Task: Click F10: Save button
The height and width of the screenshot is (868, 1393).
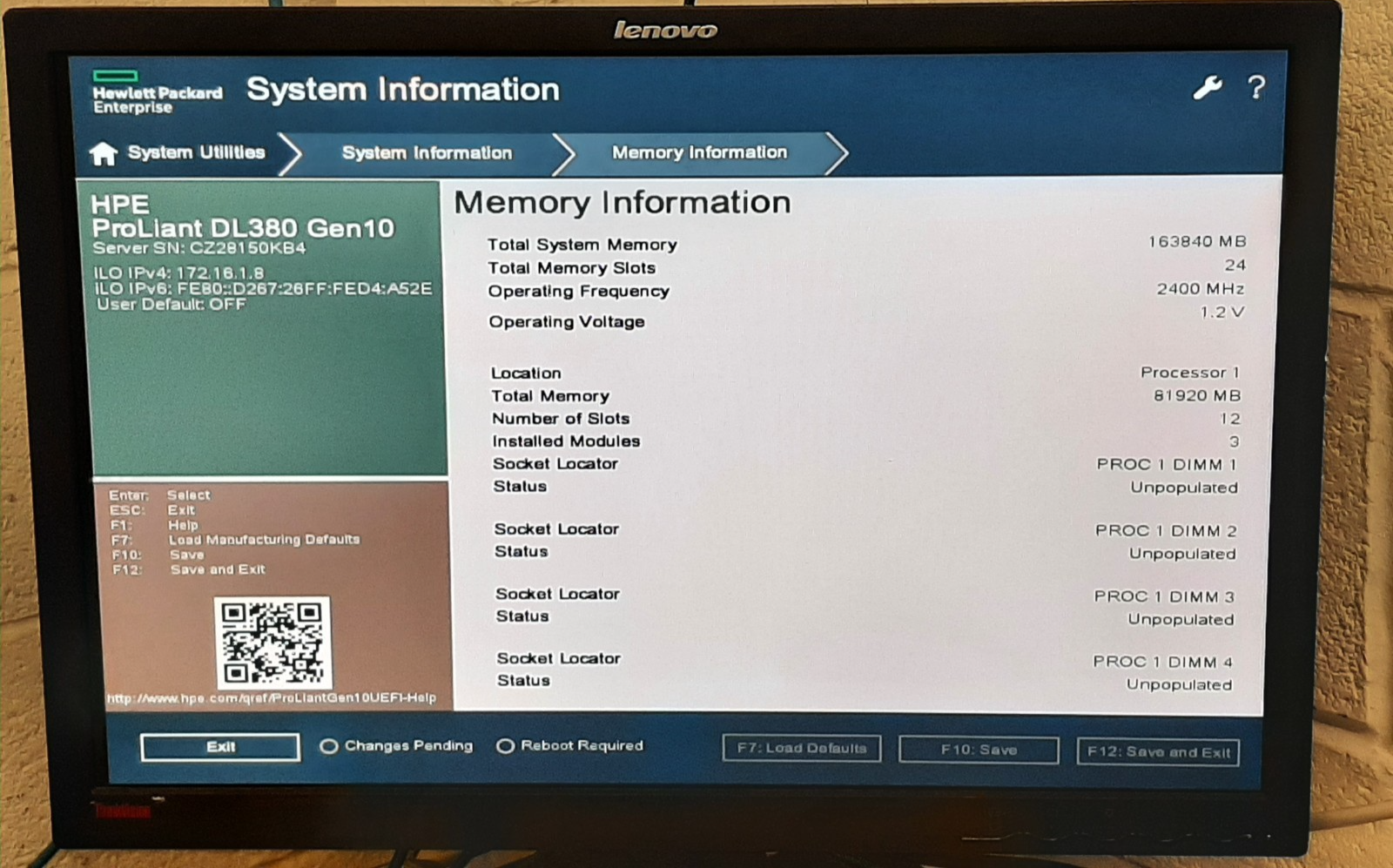Action: pos(979,750)
